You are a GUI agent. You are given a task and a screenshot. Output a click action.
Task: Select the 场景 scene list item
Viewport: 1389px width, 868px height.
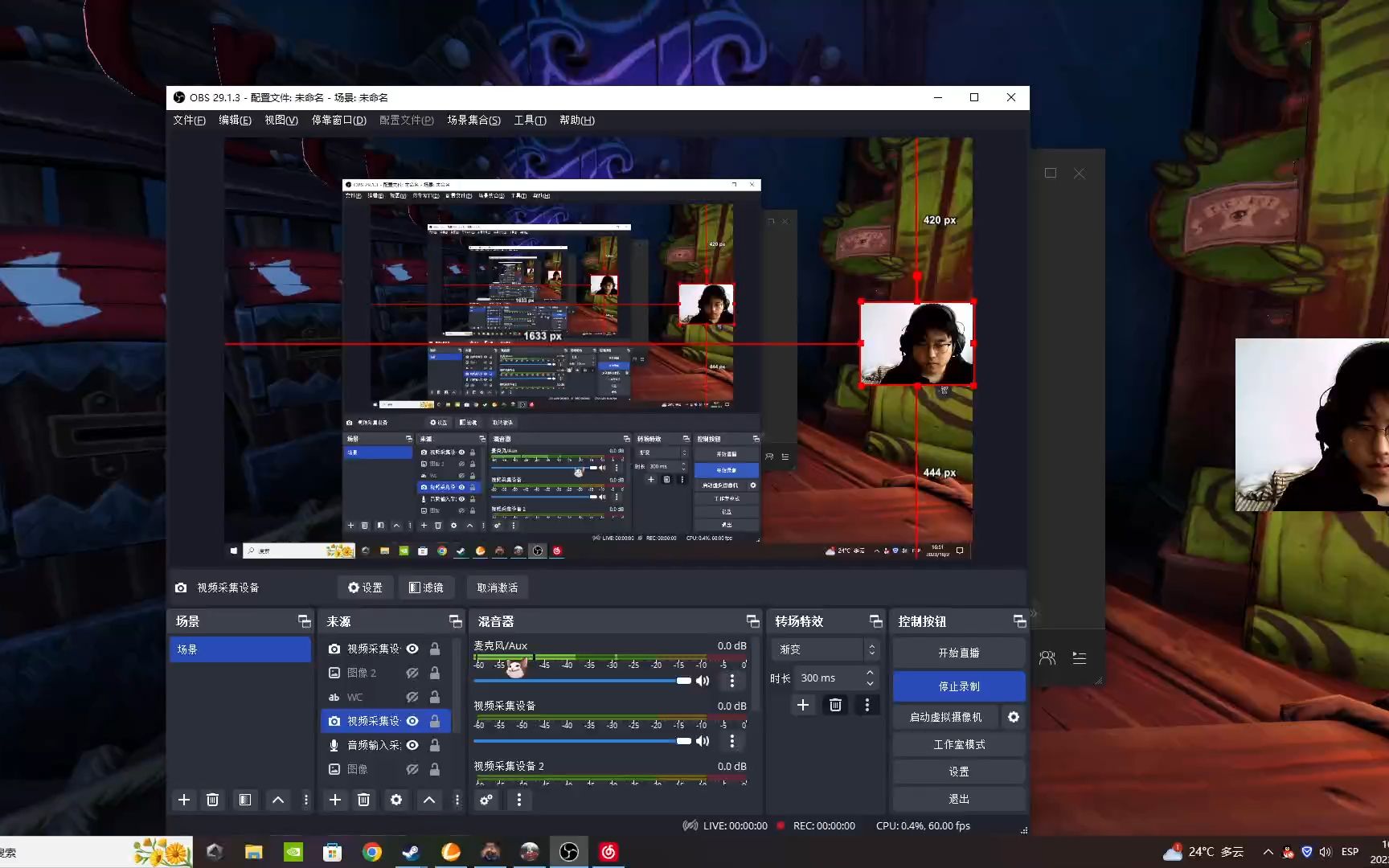240,649
